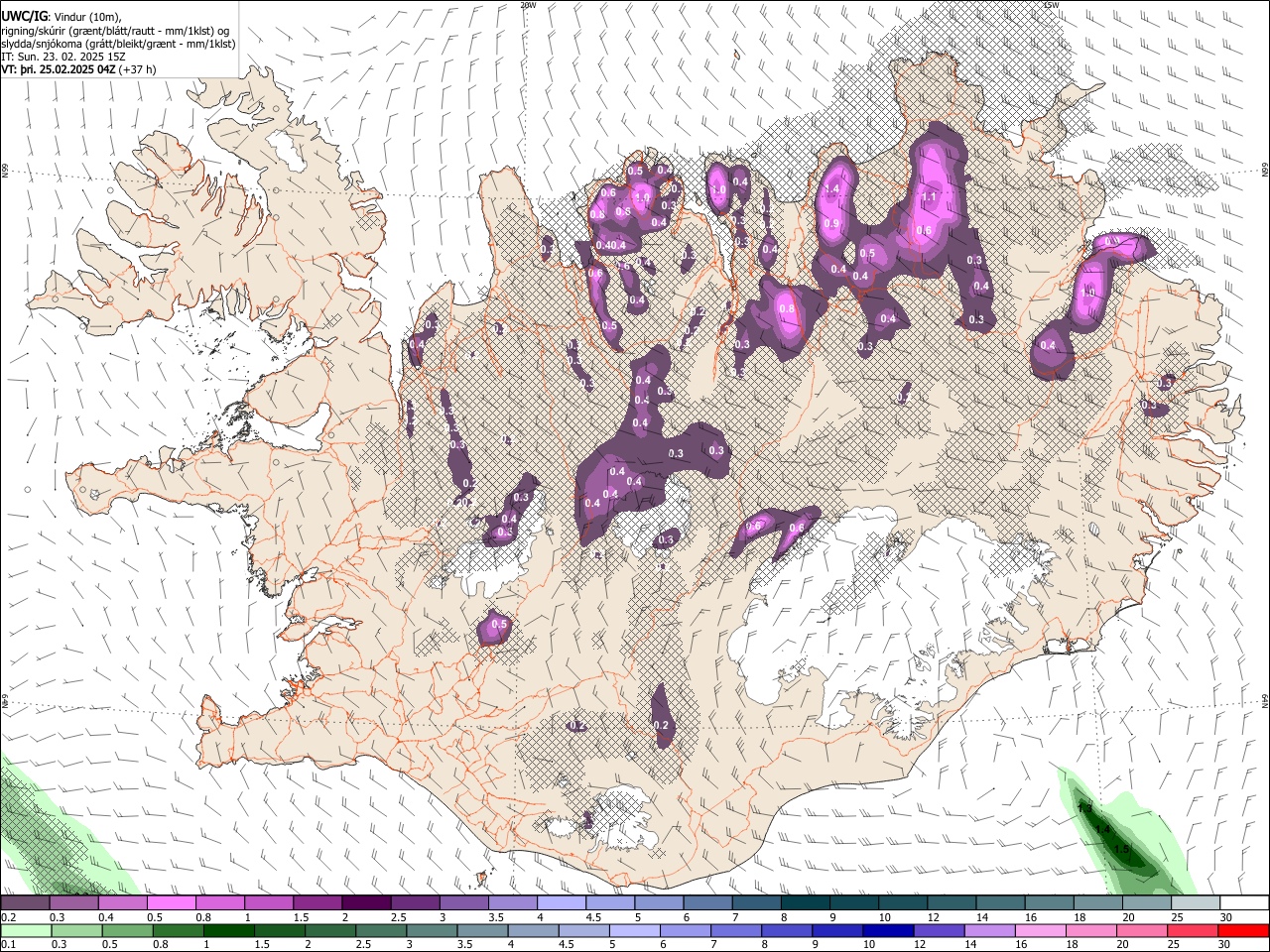Pick the bright red bottom-row swatch after 30
This screenshot has width=1270, height=952.
click(1244, 931)
